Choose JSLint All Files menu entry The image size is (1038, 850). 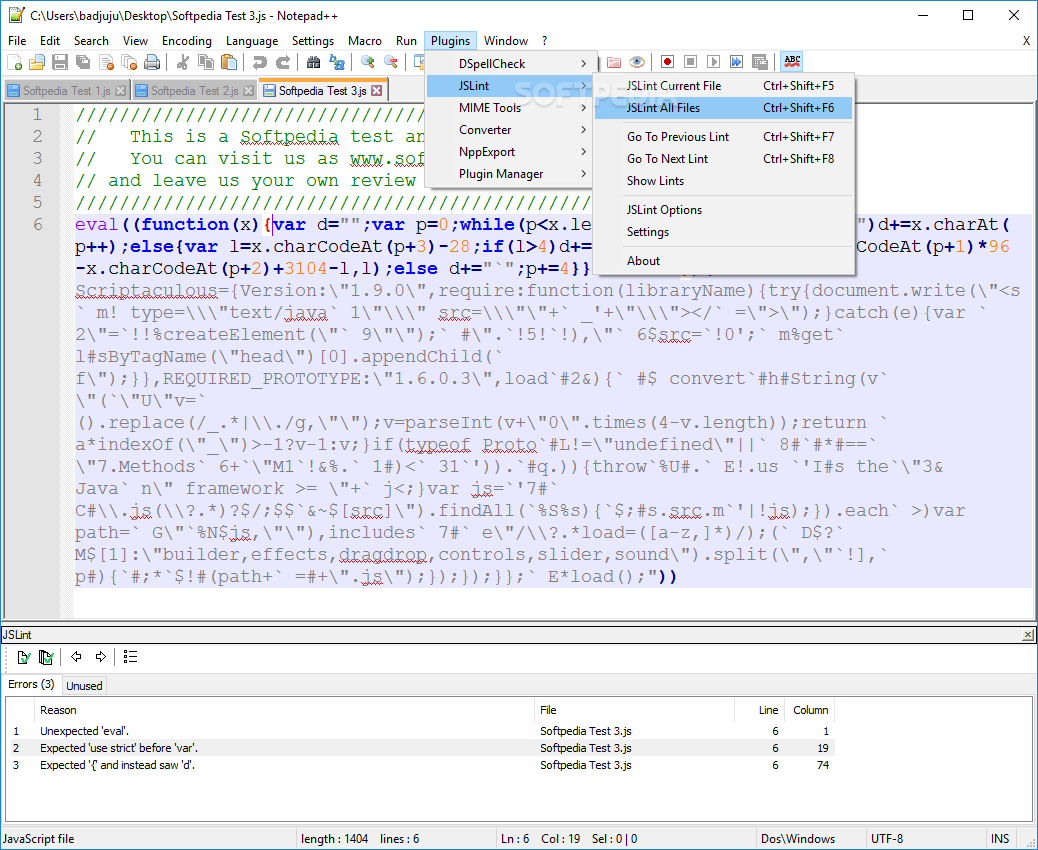724,108
